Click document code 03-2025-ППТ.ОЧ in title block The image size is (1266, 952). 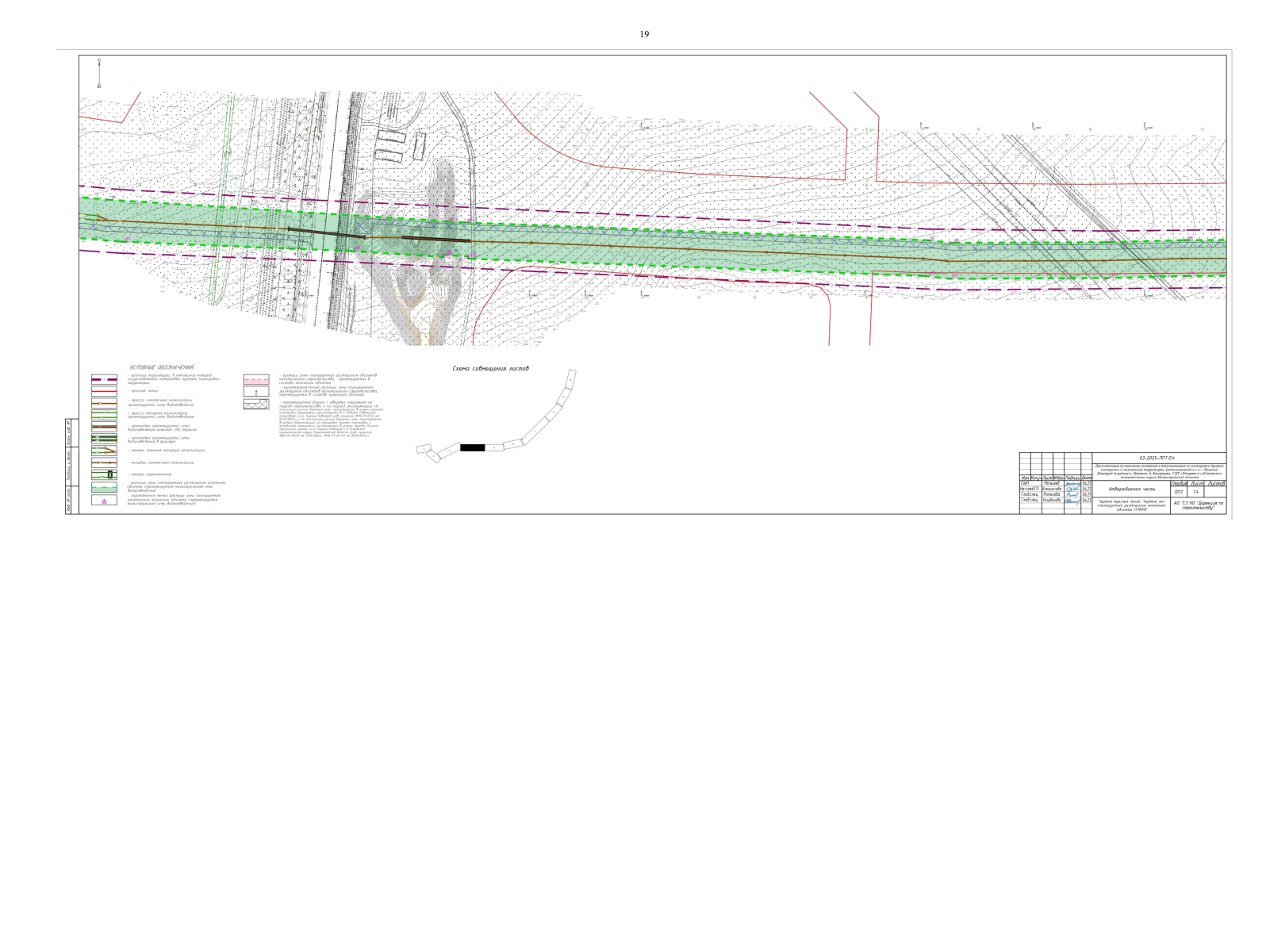pyautogui.click(x=1158, y=458)
